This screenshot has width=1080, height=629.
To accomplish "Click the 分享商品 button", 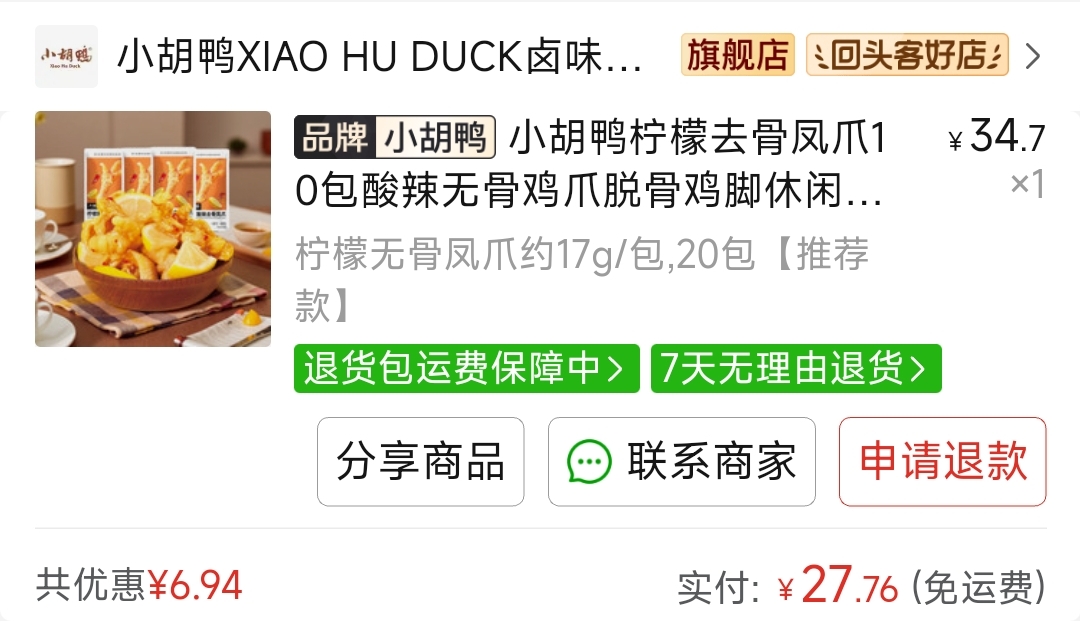I will coord(420,462).
